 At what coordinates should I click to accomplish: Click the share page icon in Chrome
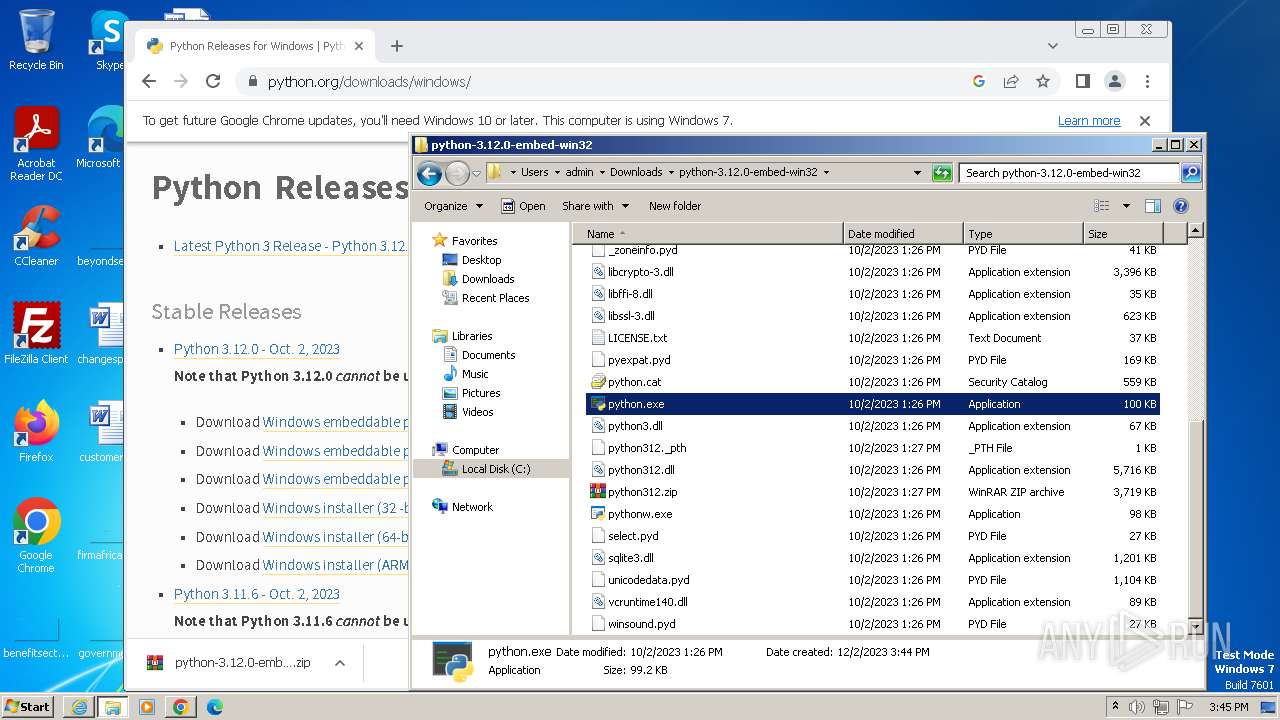pyautogui.click(x=1011, y=82)
